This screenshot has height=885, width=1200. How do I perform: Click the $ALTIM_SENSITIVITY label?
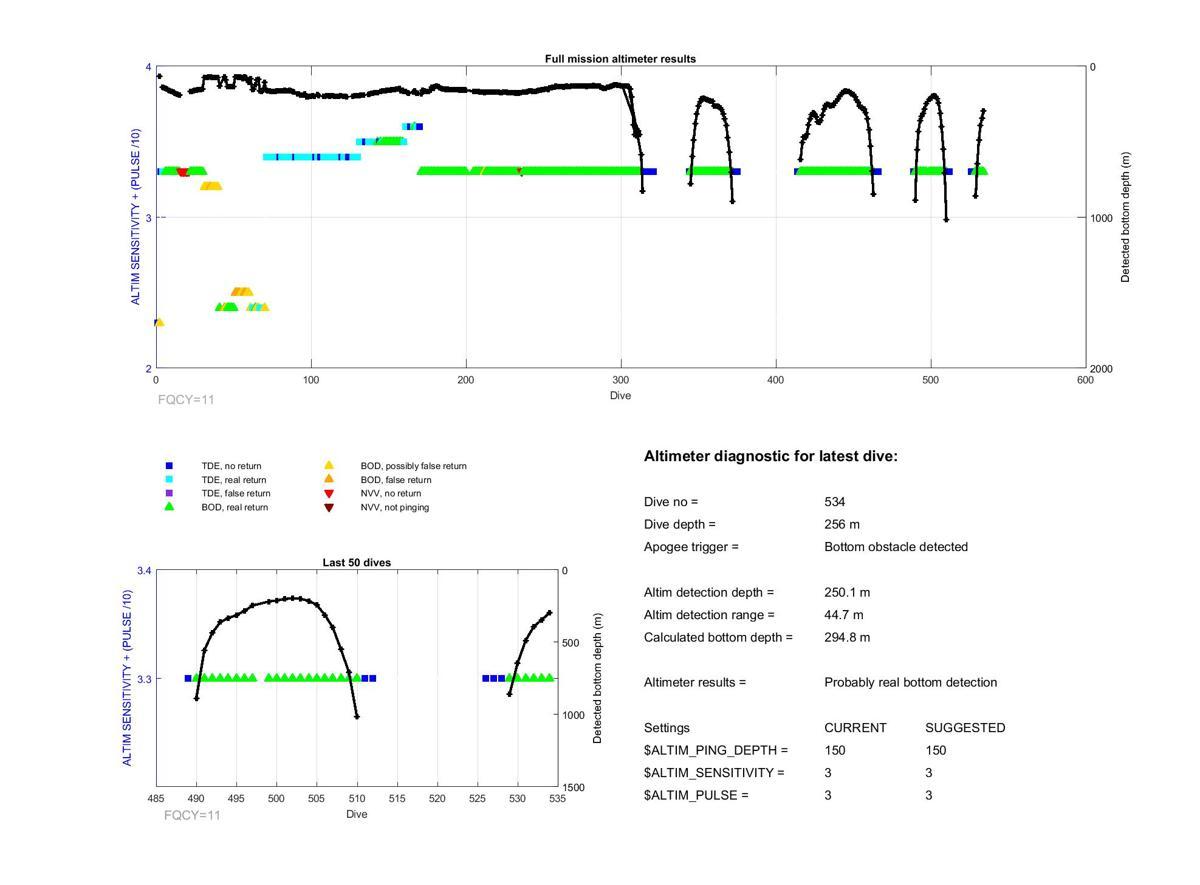(714, 773)
